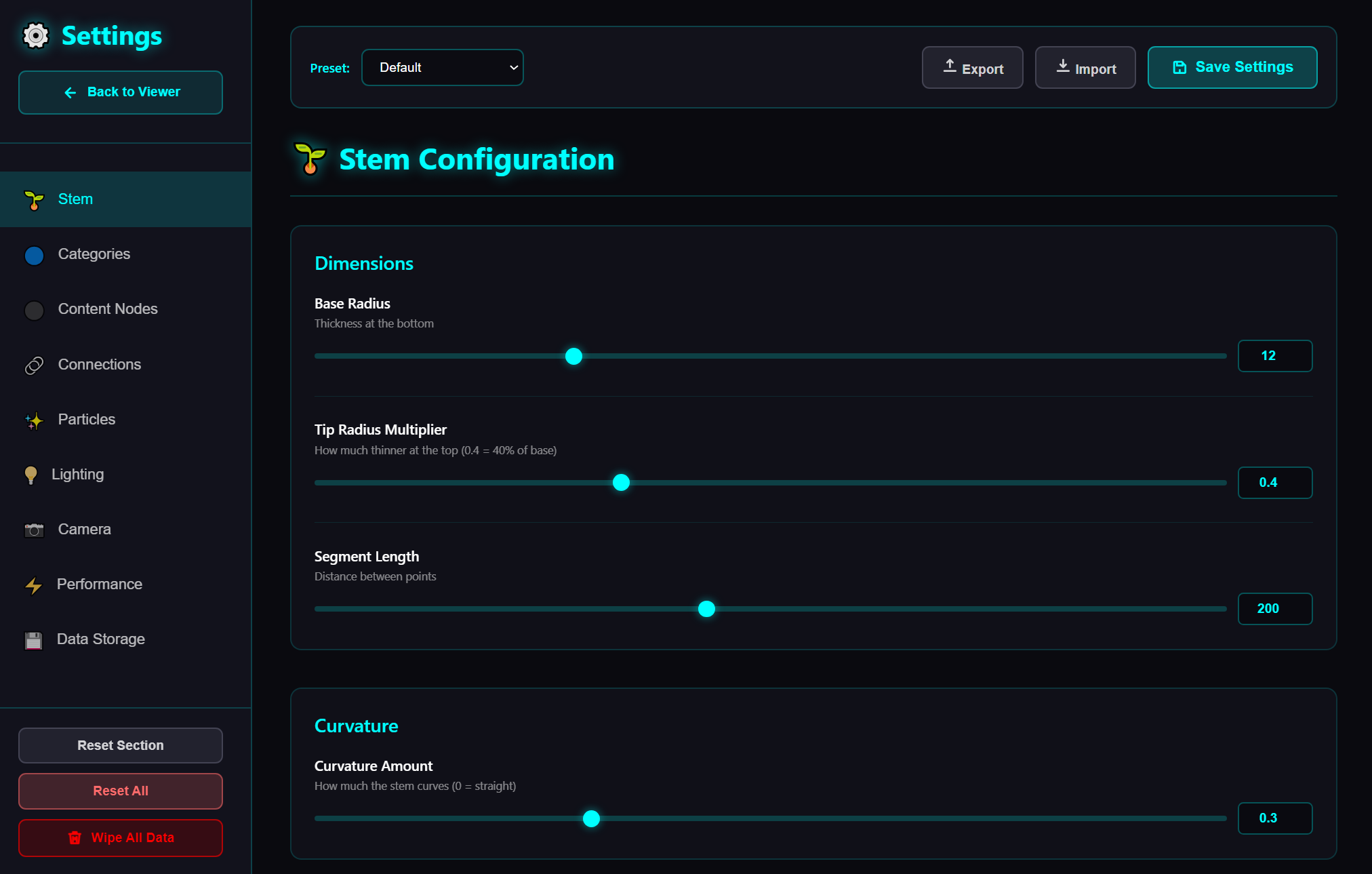Open the Preset dropdown

coord(442,68)
